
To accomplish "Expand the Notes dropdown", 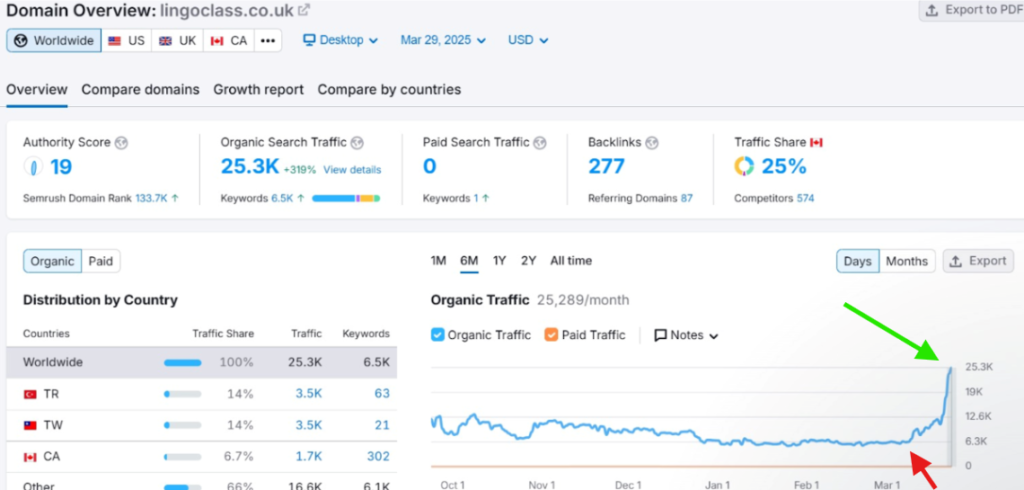I will pos(686,335).
